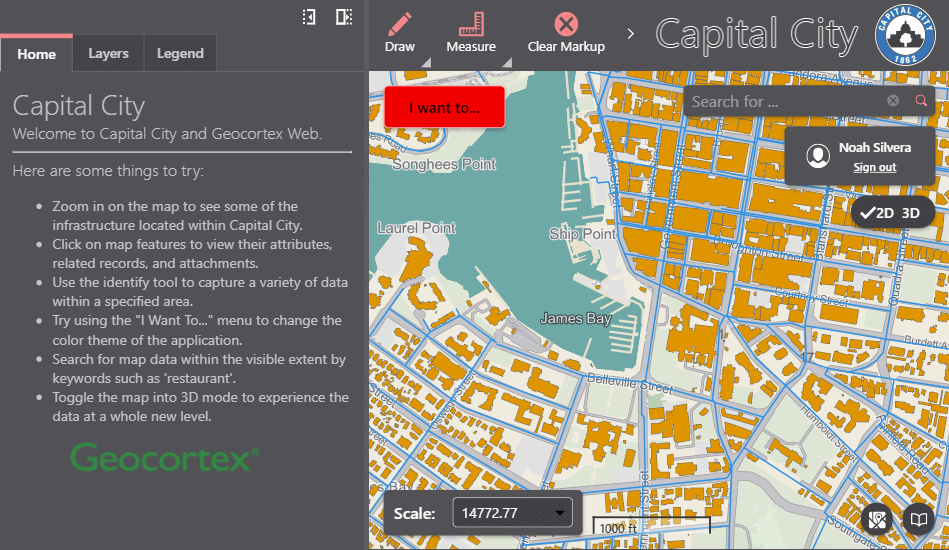This screenshot has width=949, height=550.
Task: Switch the map to 3D mode
Action: [910, 213]
